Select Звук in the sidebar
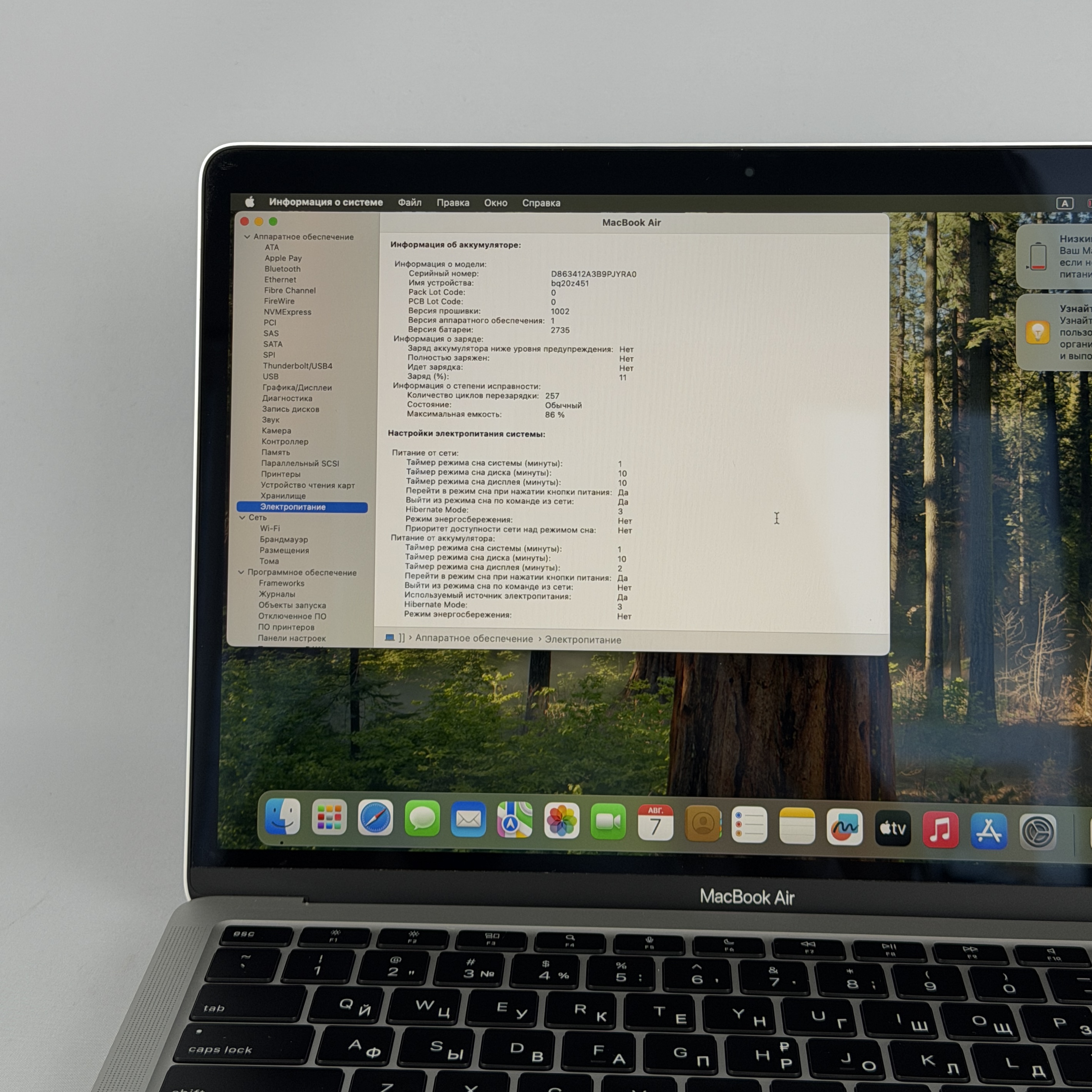Screen dimensions: 1092x1092 271,420
